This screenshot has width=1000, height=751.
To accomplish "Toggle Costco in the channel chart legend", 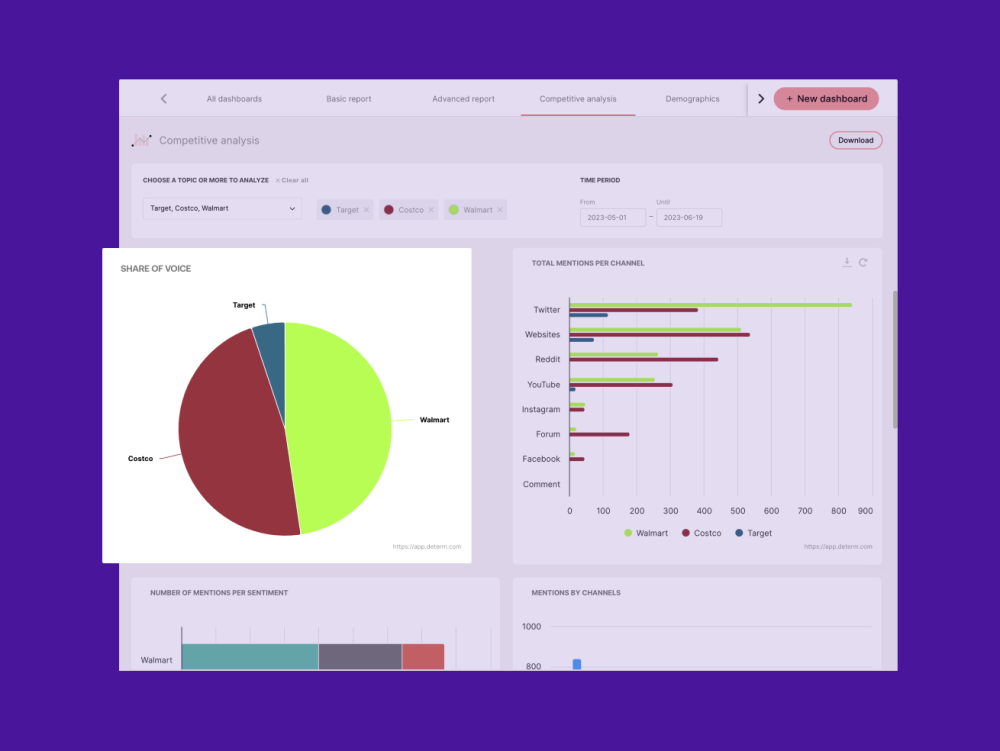I will pyautogui.click(x=701, y=533).
